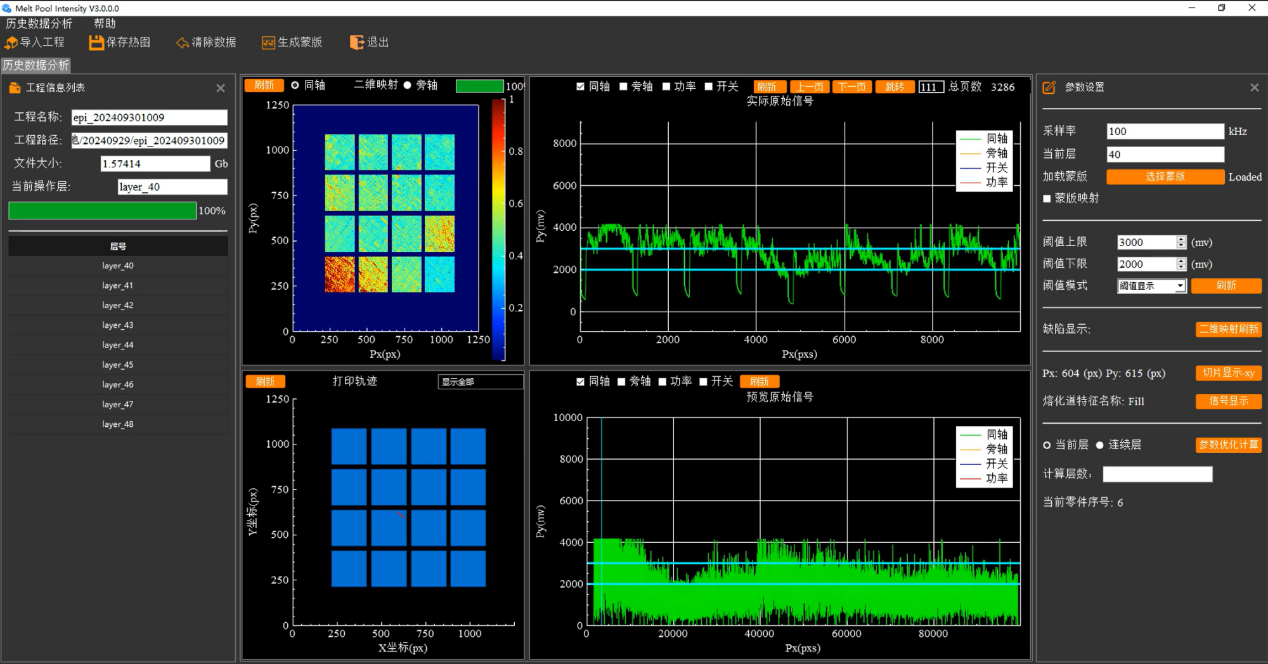Image resolution: width=1268 pixels, height=664 pixels.
Task: Click the 工程信息列表 panel icon
Action: (14, 88)
